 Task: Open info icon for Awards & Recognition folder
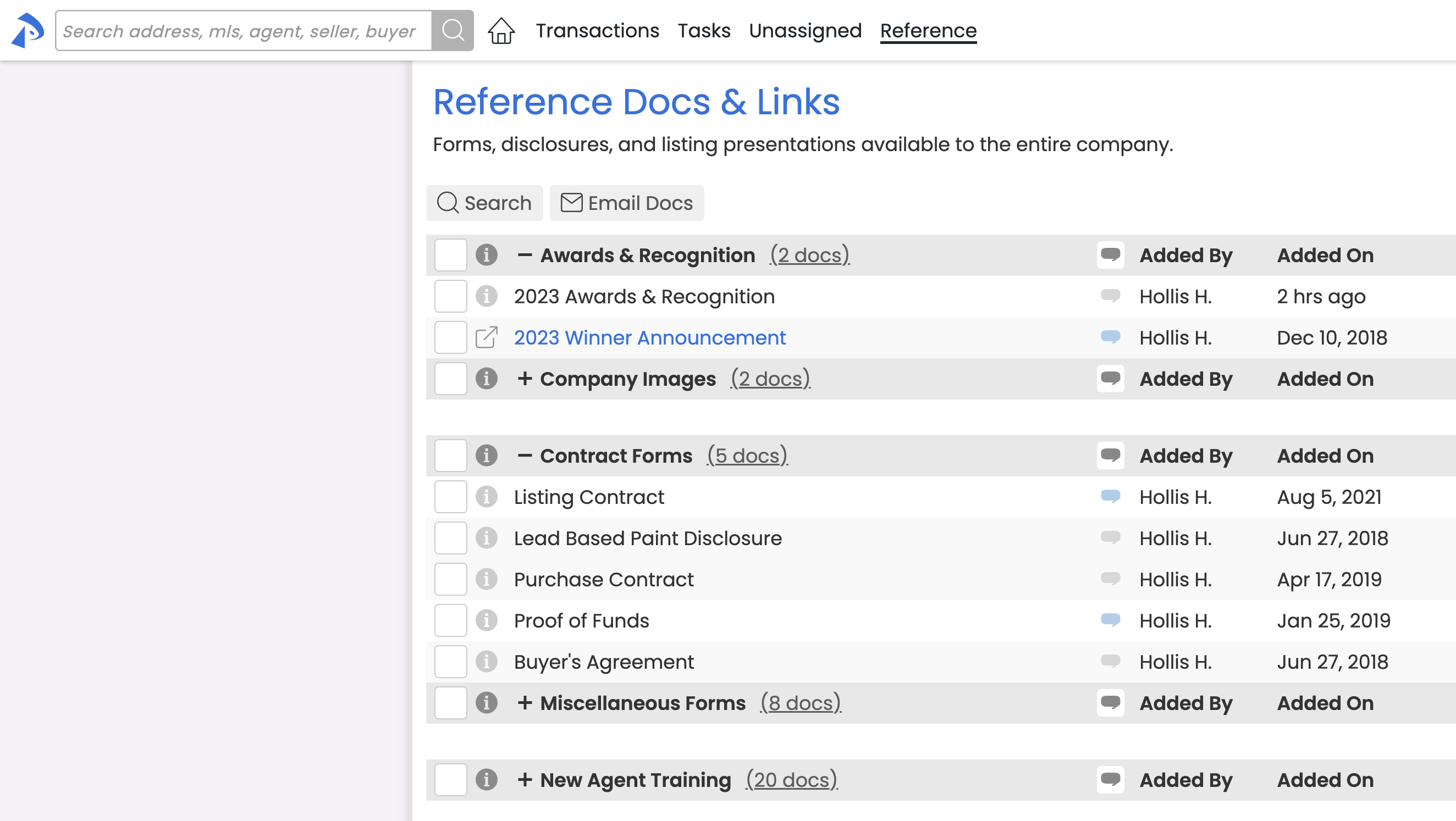click(486, 255)
